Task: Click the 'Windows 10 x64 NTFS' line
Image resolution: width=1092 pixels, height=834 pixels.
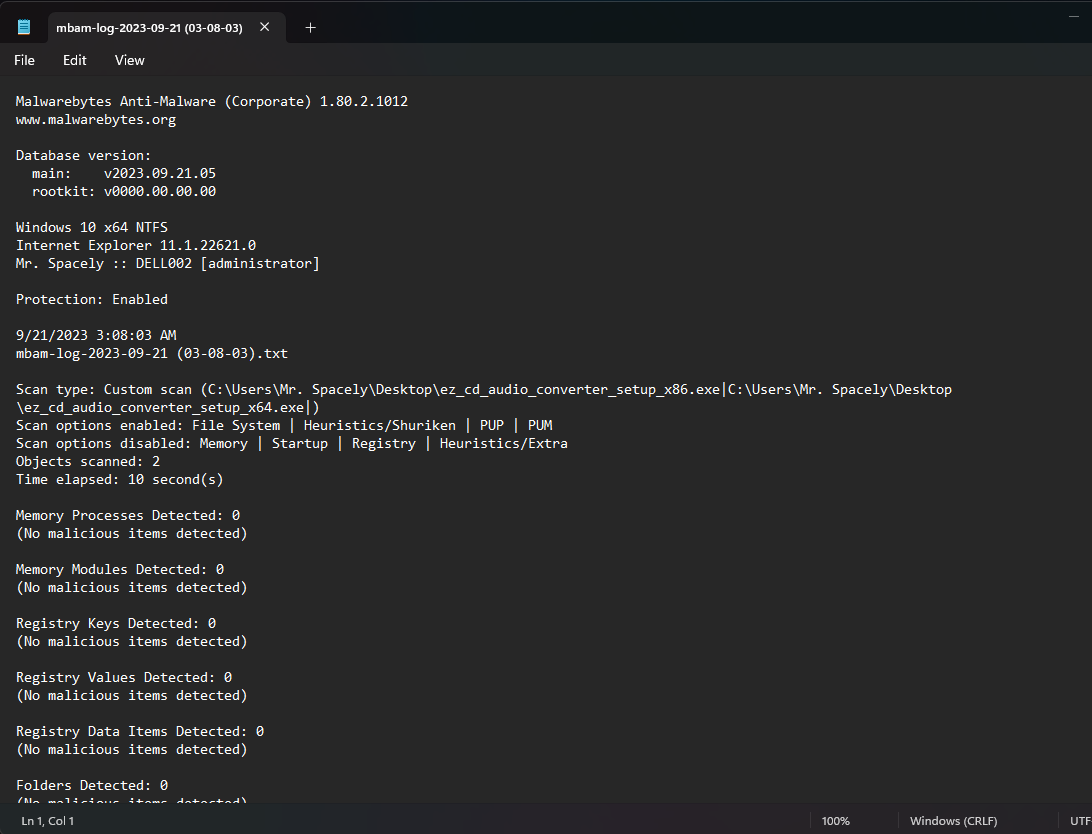Action: 92,228
